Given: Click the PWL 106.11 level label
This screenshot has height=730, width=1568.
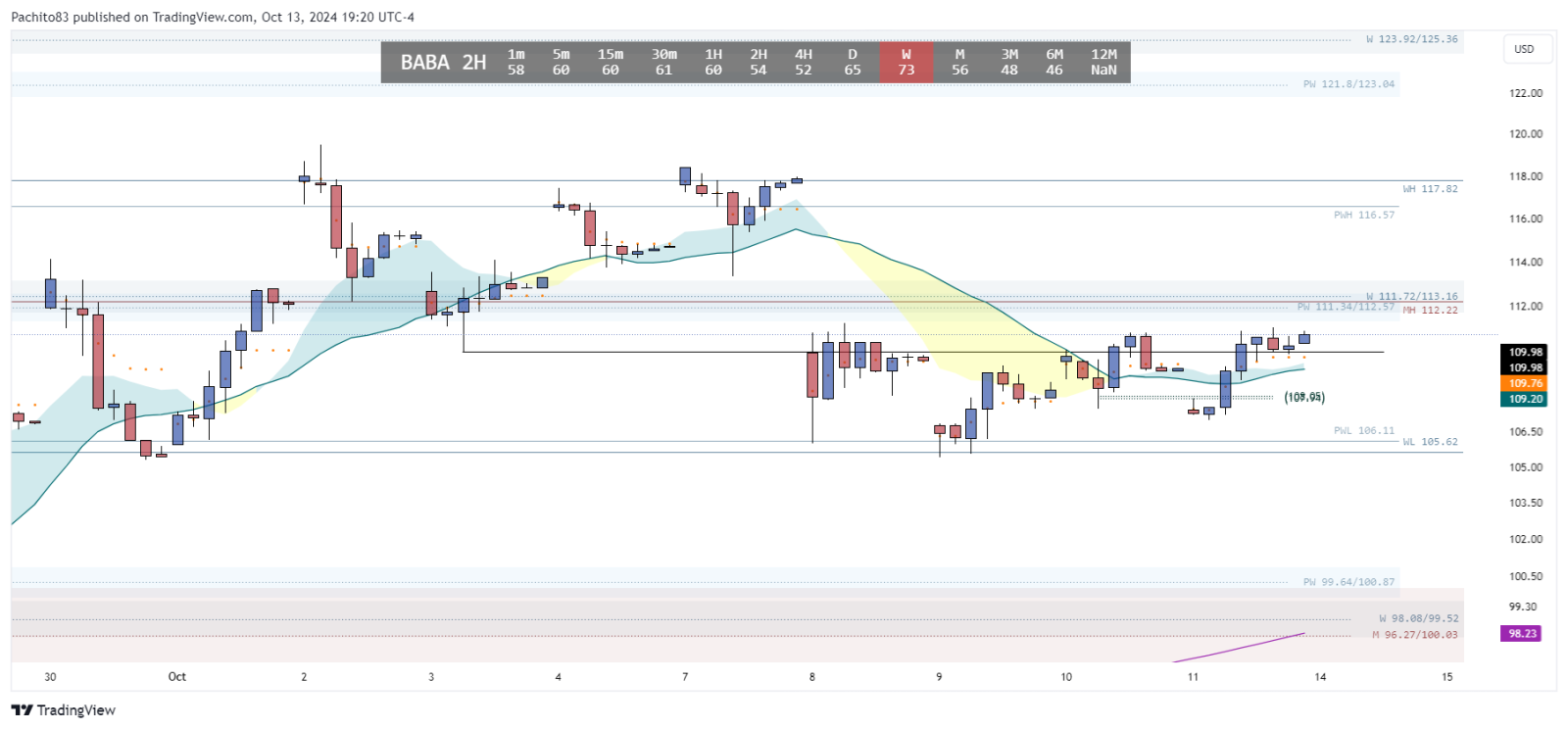Looking at the screenshot, I should click(1364, 430).
